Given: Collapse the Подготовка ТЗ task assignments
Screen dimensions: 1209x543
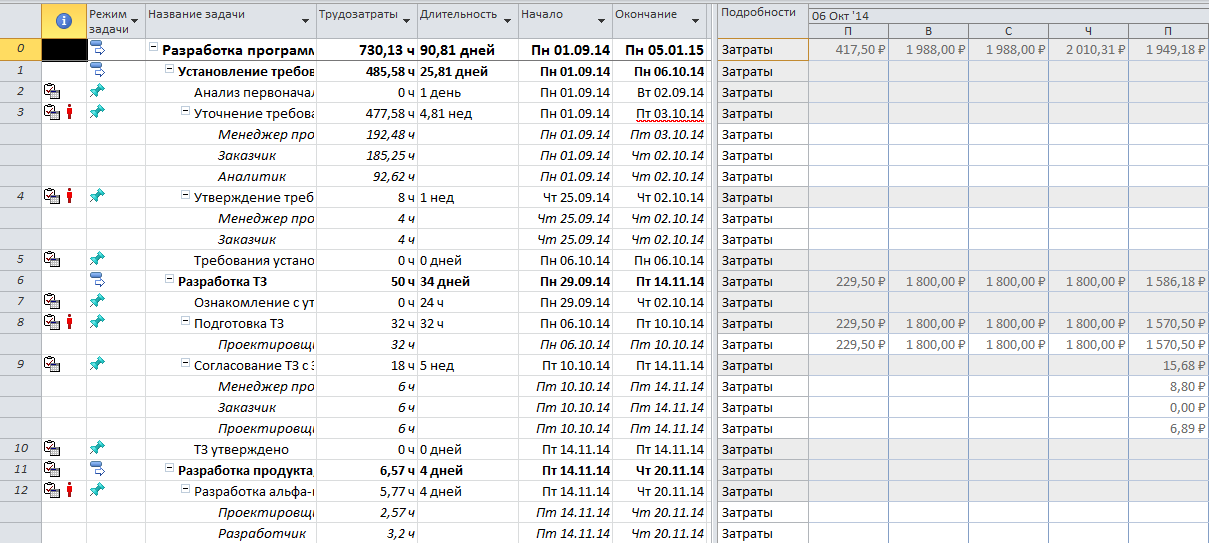Looking at the screenshot, I should tap(185, 323).
